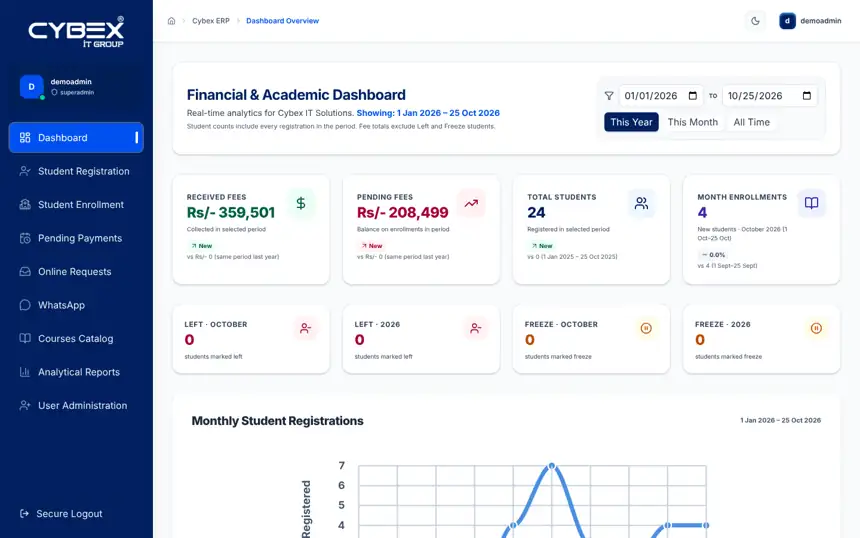The width and height of the screenshot is (860, 538).
Task: Click book icon on Month Enrollments card
Action: tap(811, 203)
